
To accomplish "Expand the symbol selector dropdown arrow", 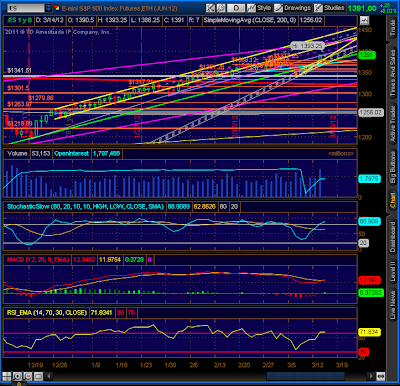I will pyautogui.click(x=49, y=8).
